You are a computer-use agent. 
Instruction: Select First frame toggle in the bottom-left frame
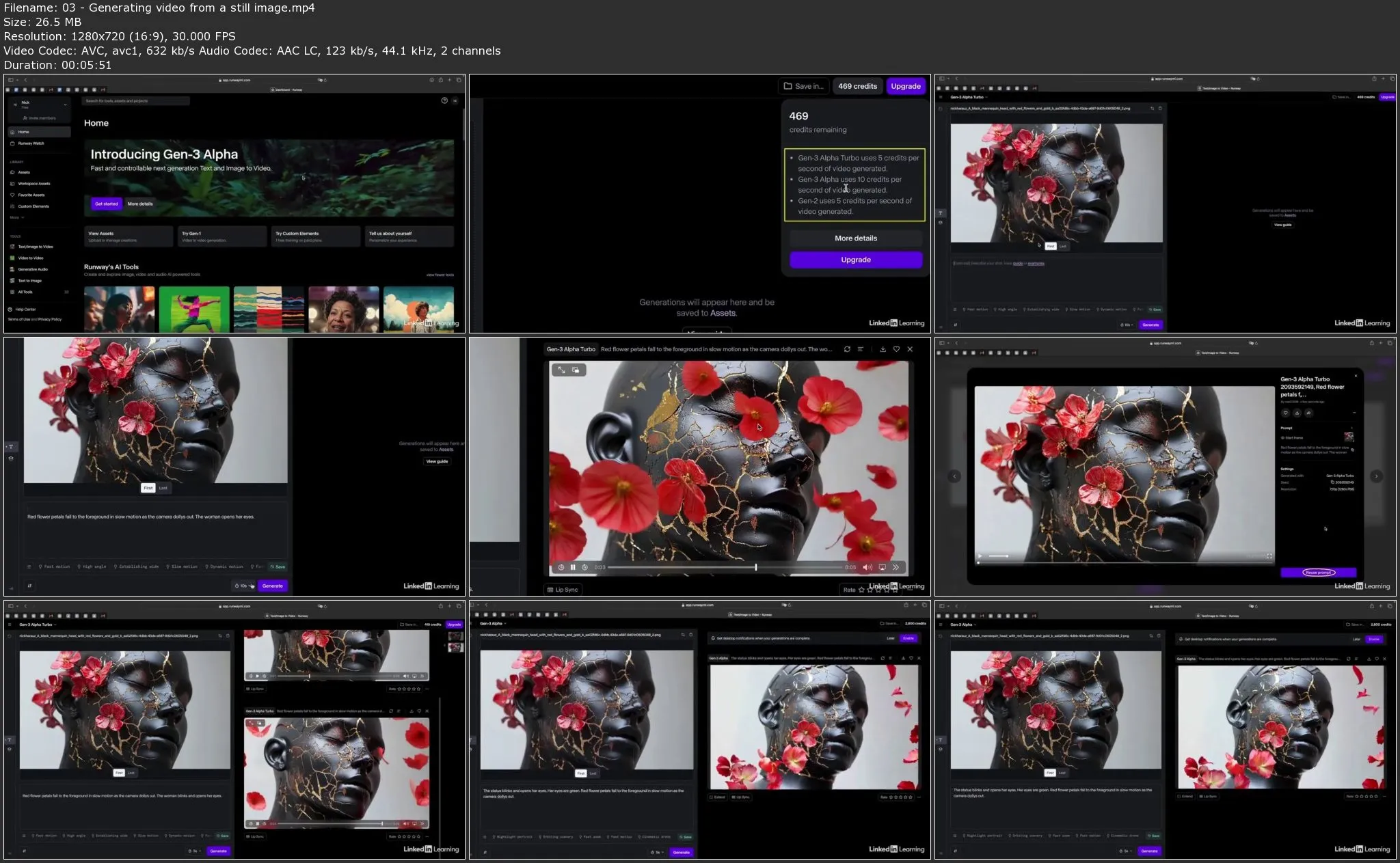tap(119, 773)
